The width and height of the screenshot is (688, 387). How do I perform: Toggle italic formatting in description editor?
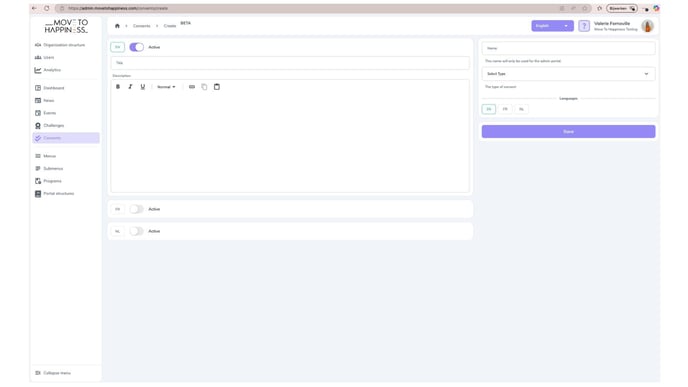pyautogui.click(x=130, y=87)
